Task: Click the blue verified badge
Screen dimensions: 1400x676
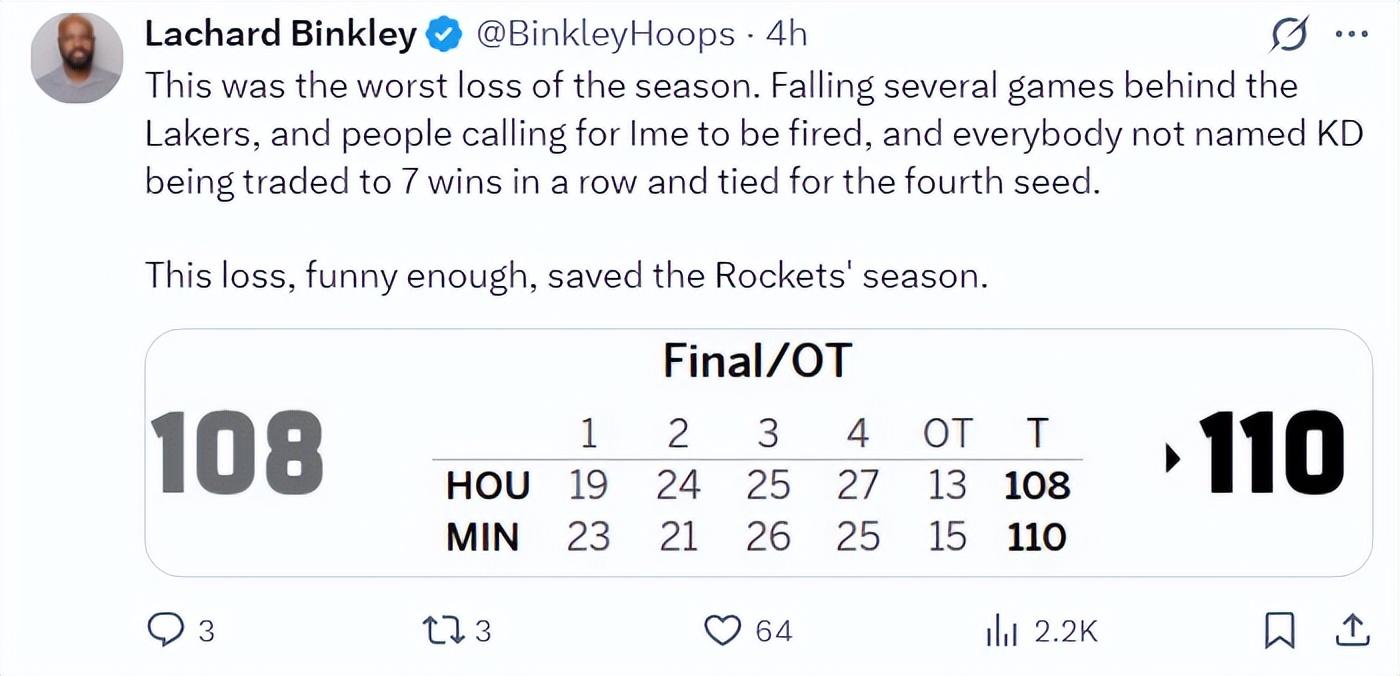Action: coord(444,36)
